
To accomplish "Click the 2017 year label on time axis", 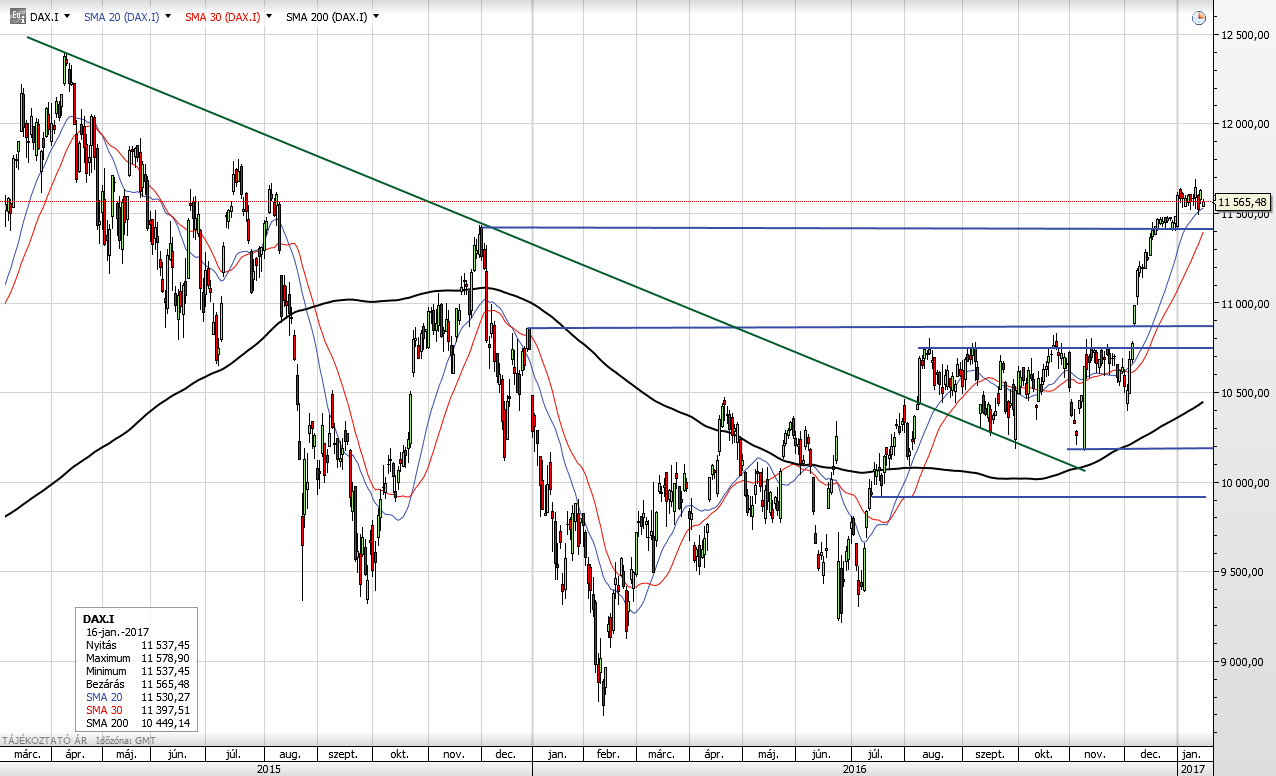I will pos(1195,769).
